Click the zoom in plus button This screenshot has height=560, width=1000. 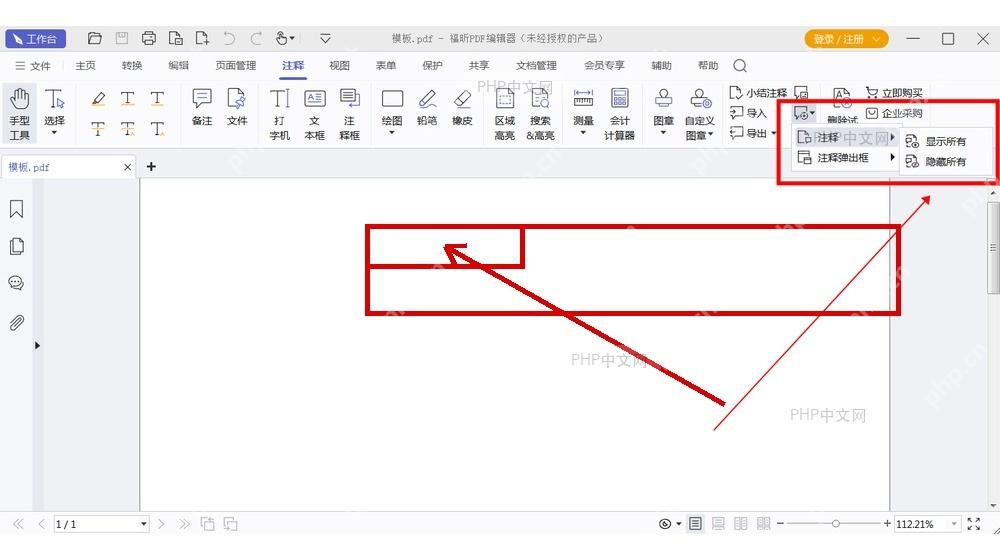coord(886,524)
